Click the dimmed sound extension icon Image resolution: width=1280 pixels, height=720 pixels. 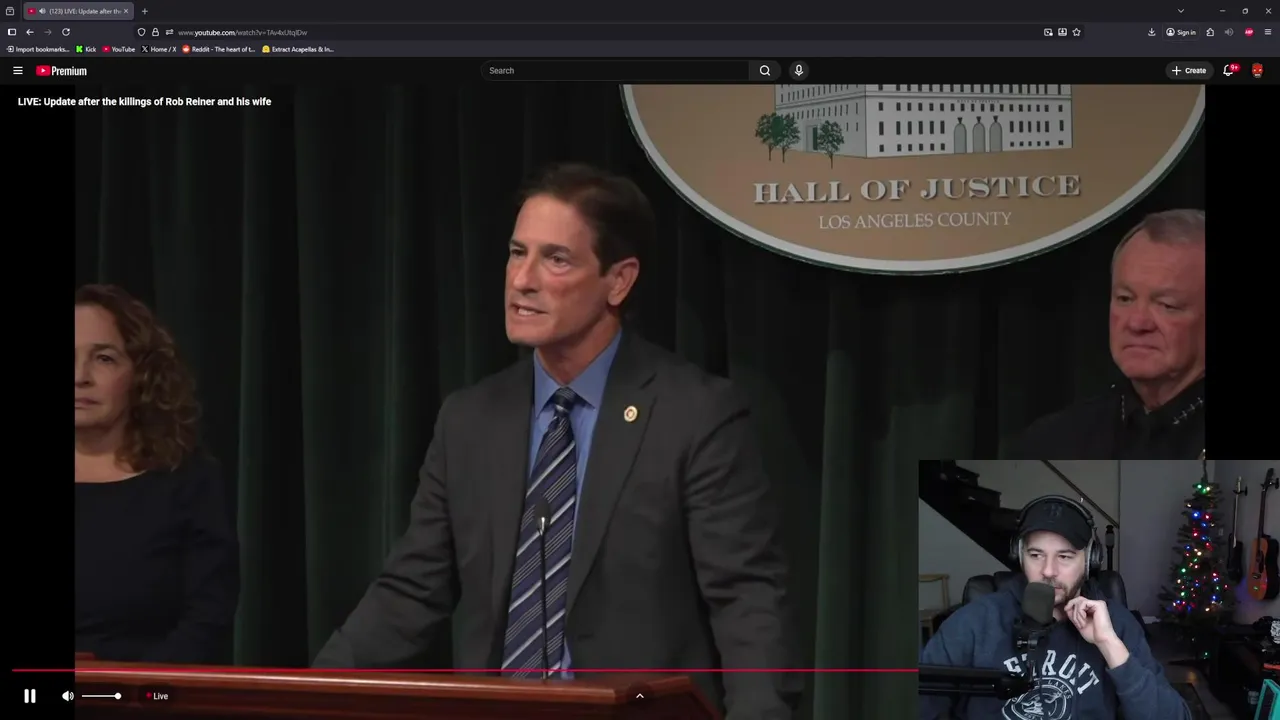[x=1229, y=32]
